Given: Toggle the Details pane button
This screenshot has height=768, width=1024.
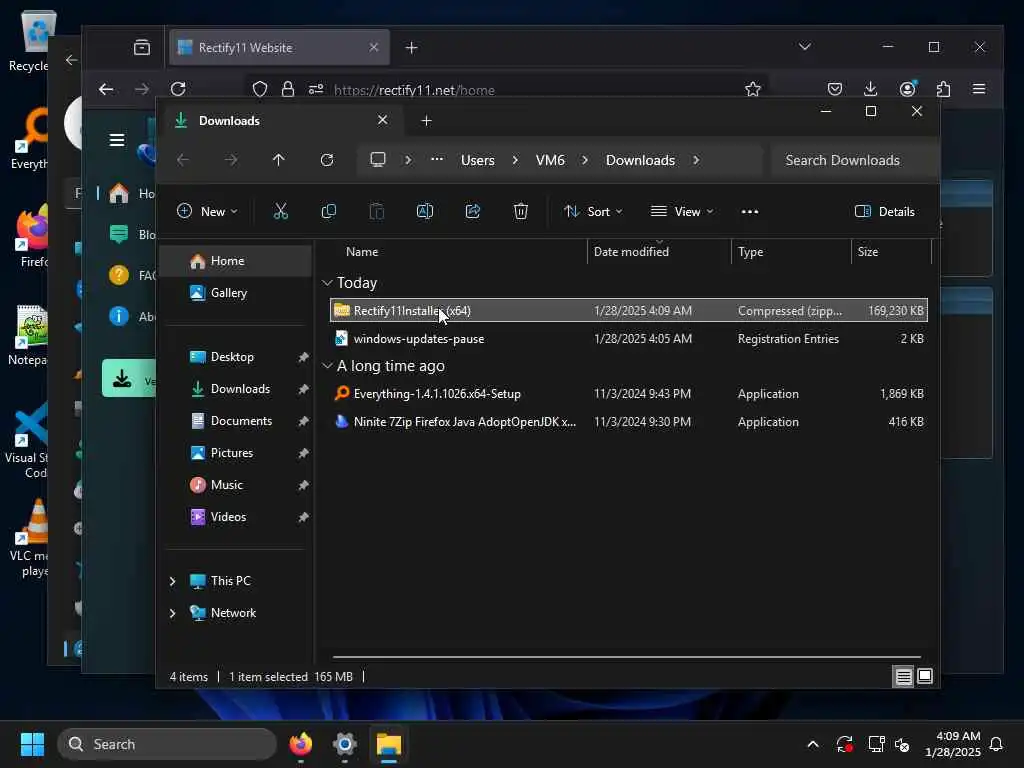Looking at the screenshot, I should (x=884, y=212).
